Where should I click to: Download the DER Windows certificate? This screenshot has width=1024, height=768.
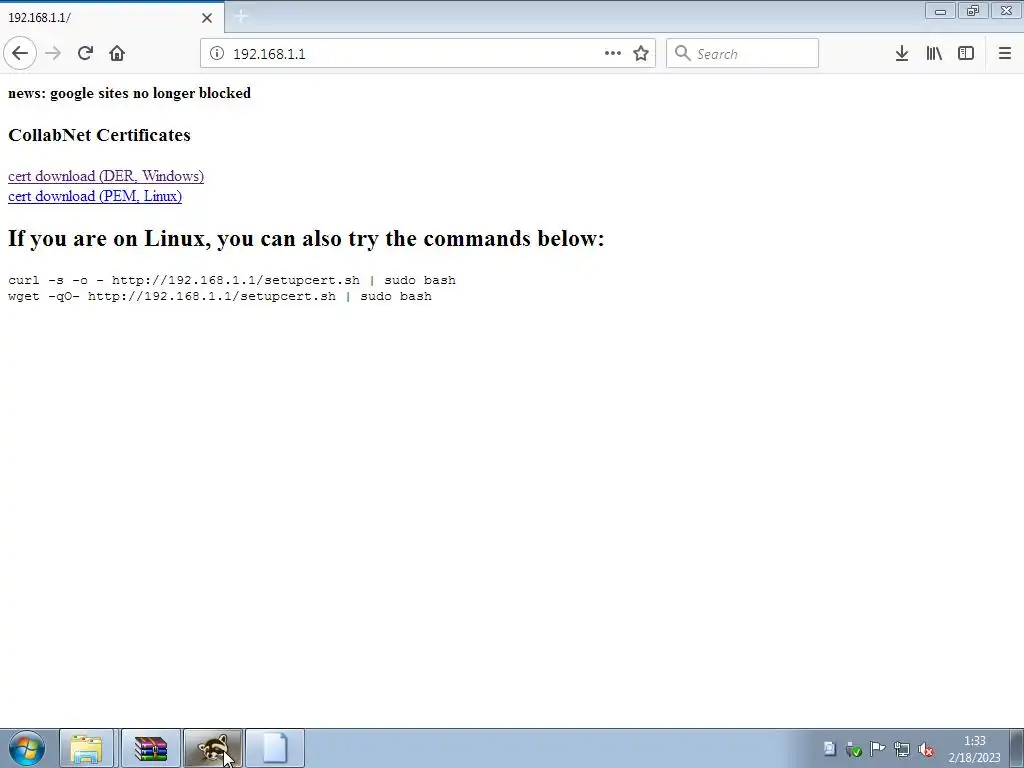(x=106, y=176)
